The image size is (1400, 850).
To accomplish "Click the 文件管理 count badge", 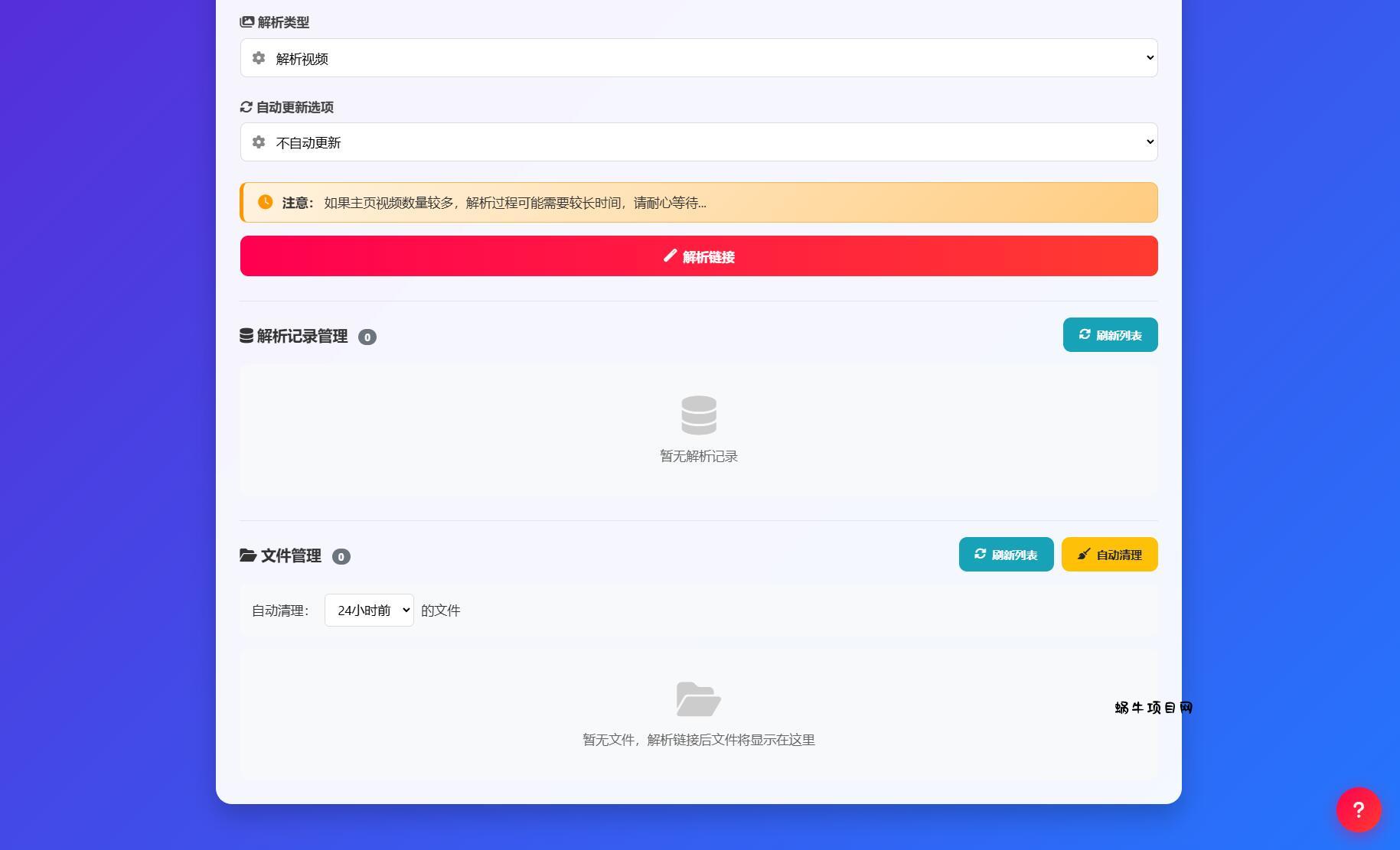I will coord(341,557).
